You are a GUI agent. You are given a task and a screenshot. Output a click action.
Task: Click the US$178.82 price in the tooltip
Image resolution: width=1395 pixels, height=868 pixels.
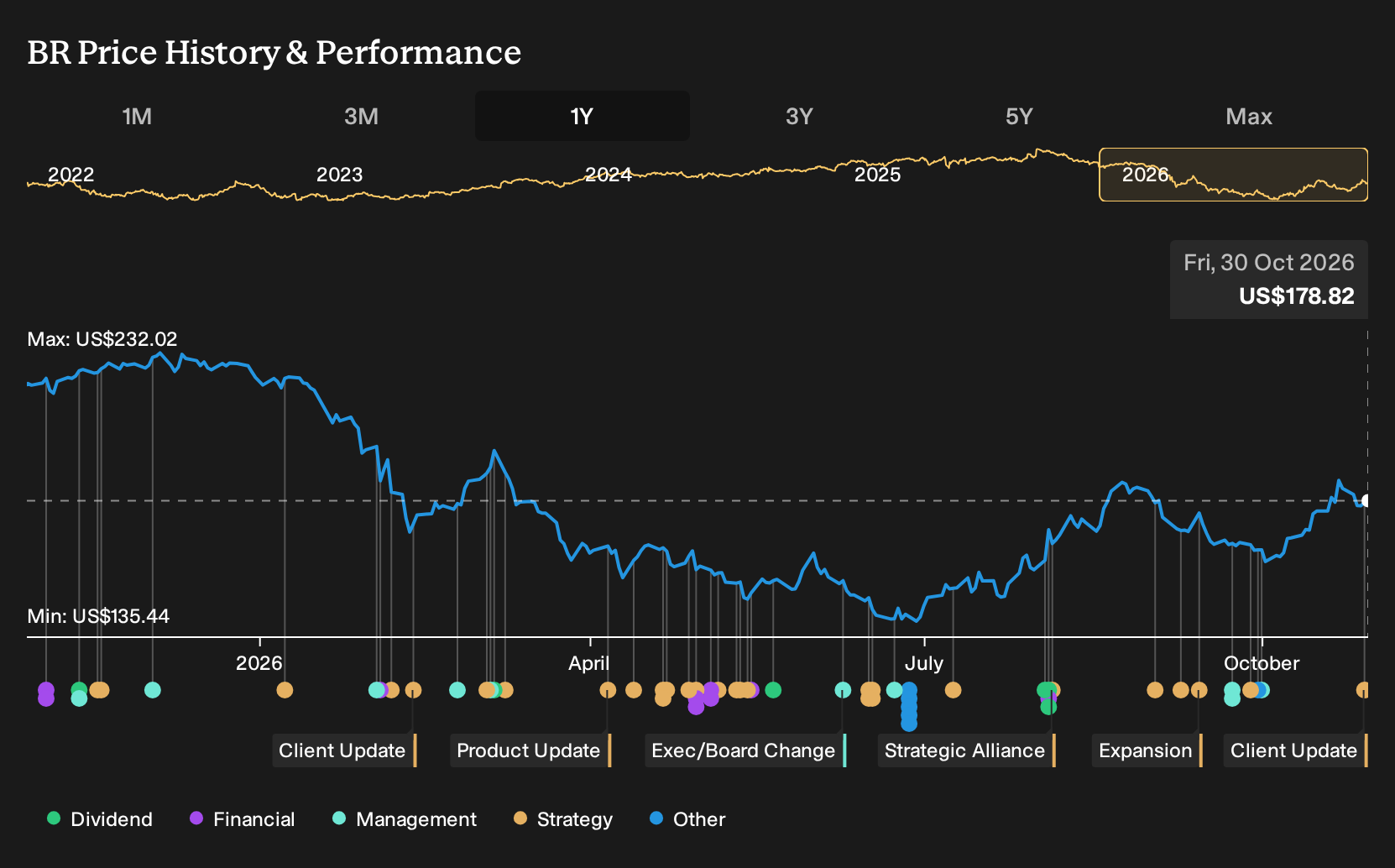click(1297, 296)
